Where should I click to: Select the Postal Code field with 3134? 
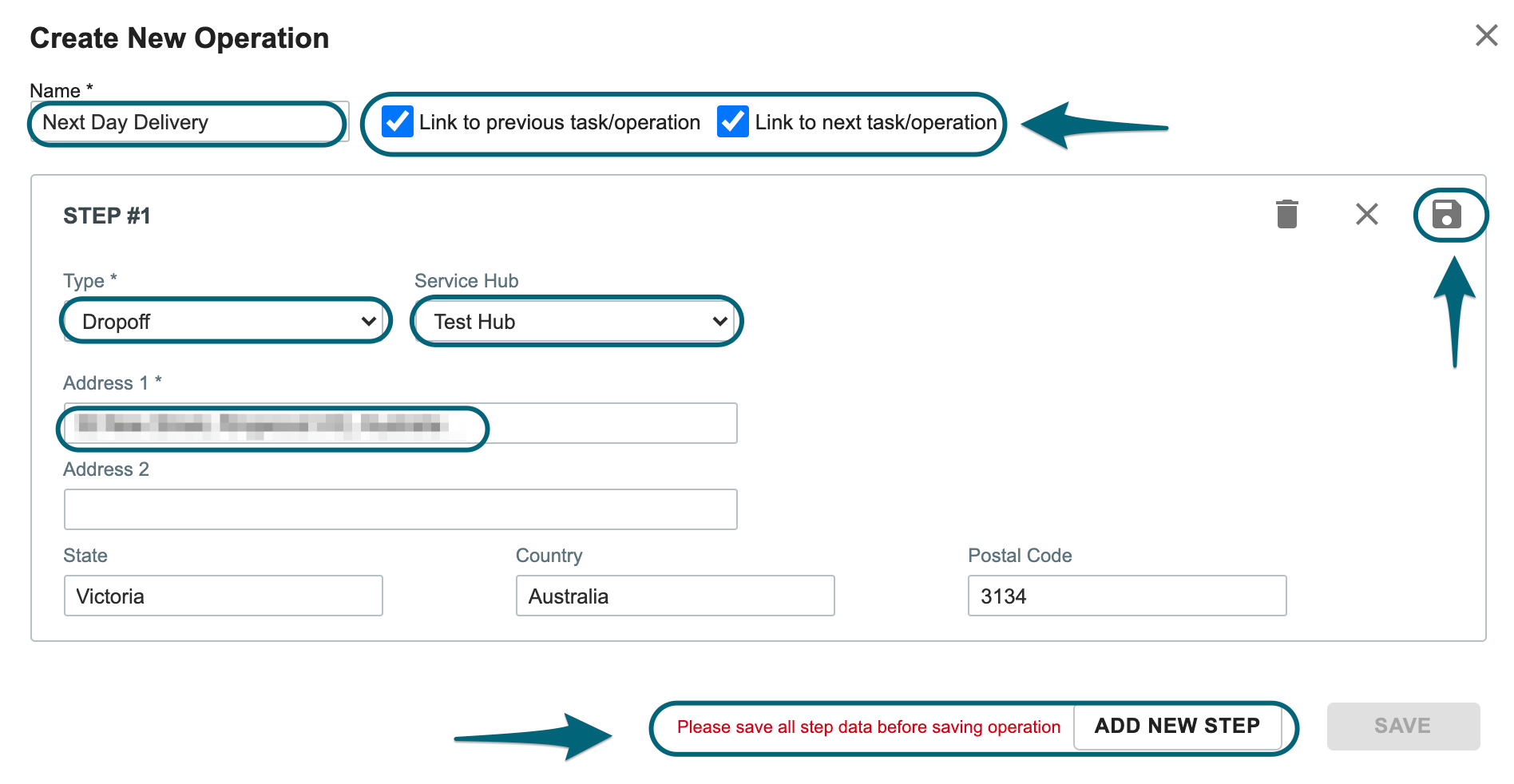click(x=1127, y=596)
